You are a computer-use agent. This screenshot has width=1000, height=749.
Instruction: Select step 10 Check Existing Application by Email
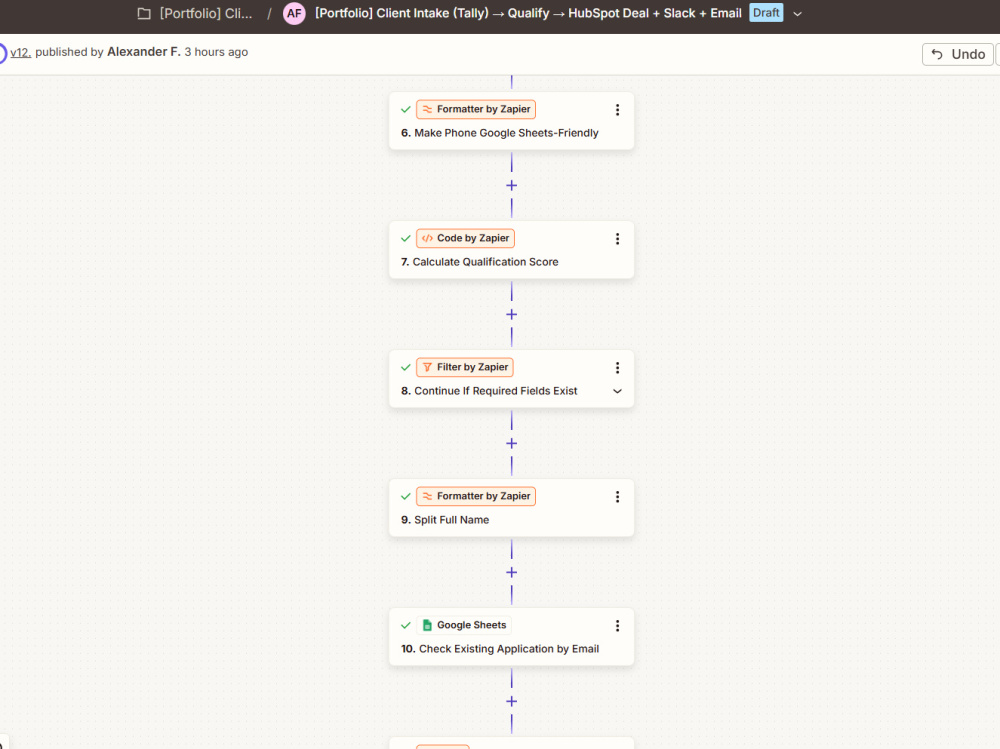click(x=511, y=637)
